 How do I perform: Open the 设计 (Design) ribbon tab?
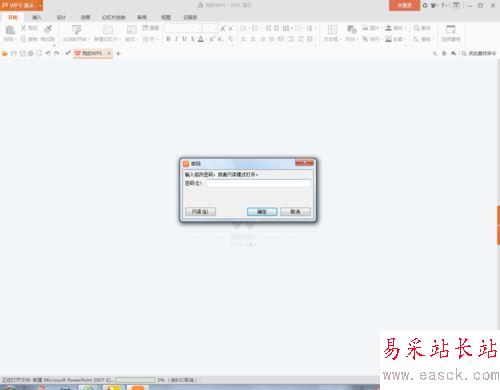(61, 17)
